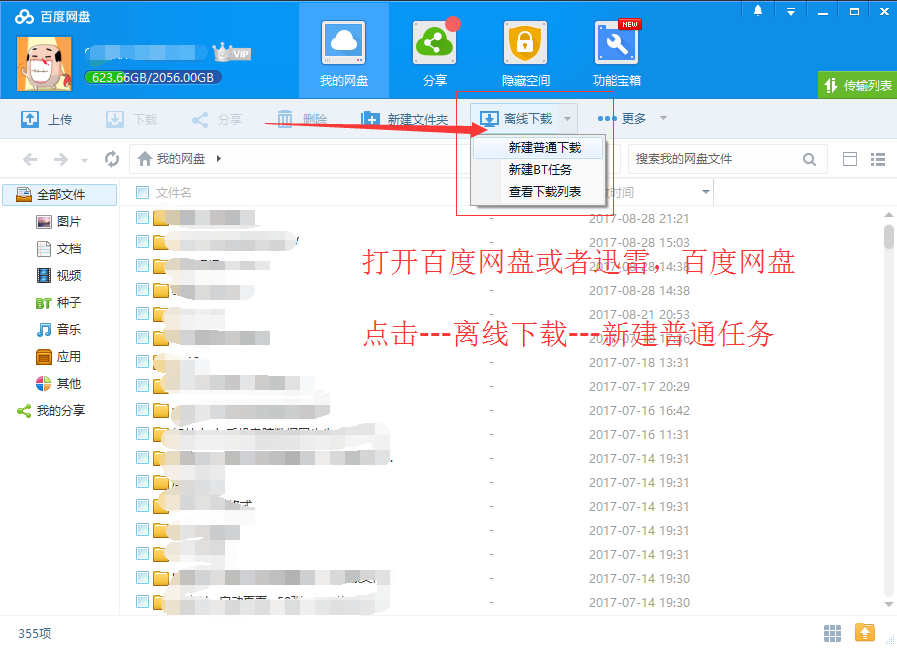897x649 pixels.
Task: Click the refresh icon
Action: (112, 159)
